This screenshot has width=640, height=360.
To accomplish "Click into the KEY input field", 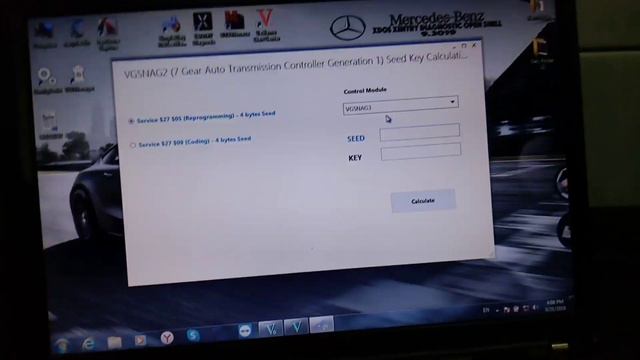I will point(421,152).
